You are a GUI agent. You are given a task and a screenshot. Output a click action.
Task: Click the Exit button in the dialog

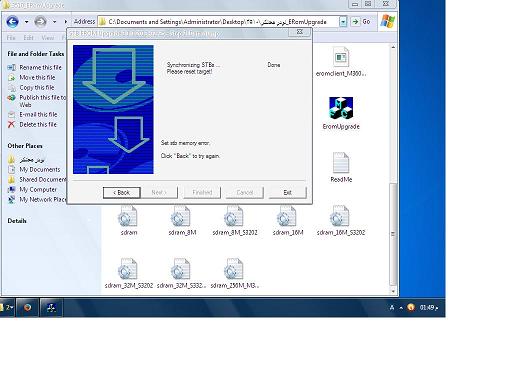(288, 192)
